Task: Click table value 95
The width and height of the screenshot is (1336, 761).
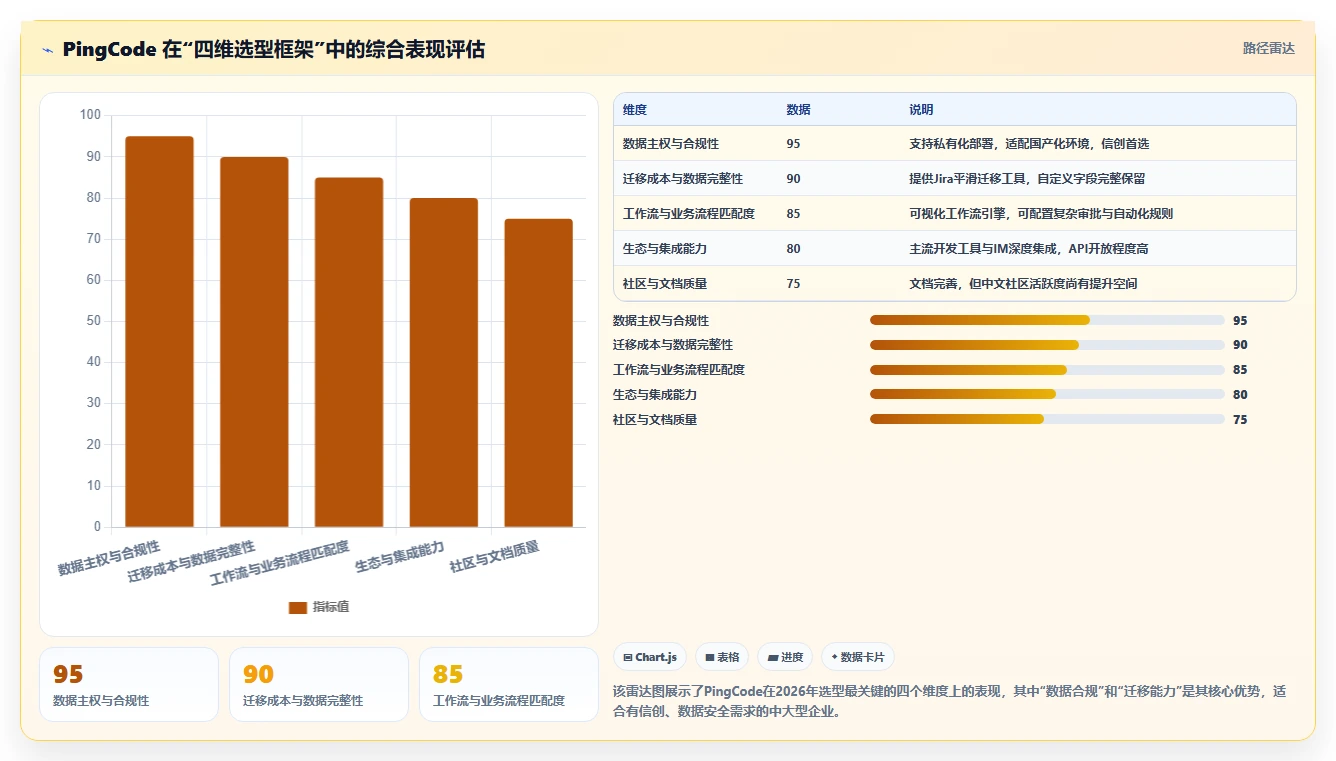Action: point(793,144)
